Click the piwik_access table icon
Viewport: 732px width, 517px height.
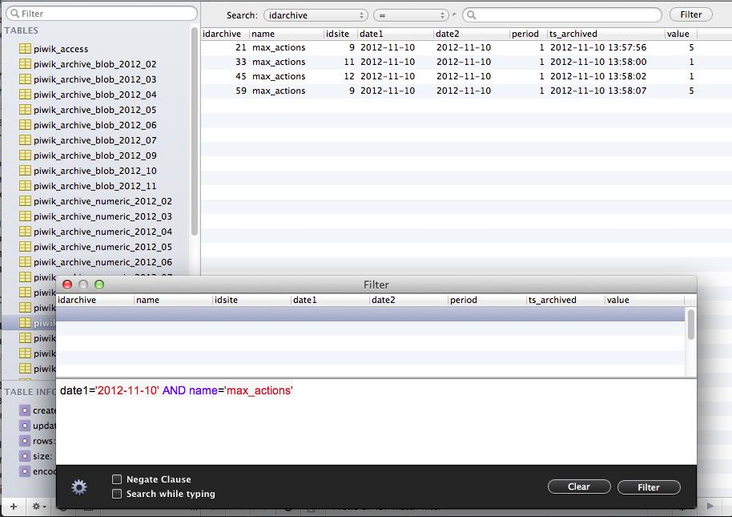point(25,49)
